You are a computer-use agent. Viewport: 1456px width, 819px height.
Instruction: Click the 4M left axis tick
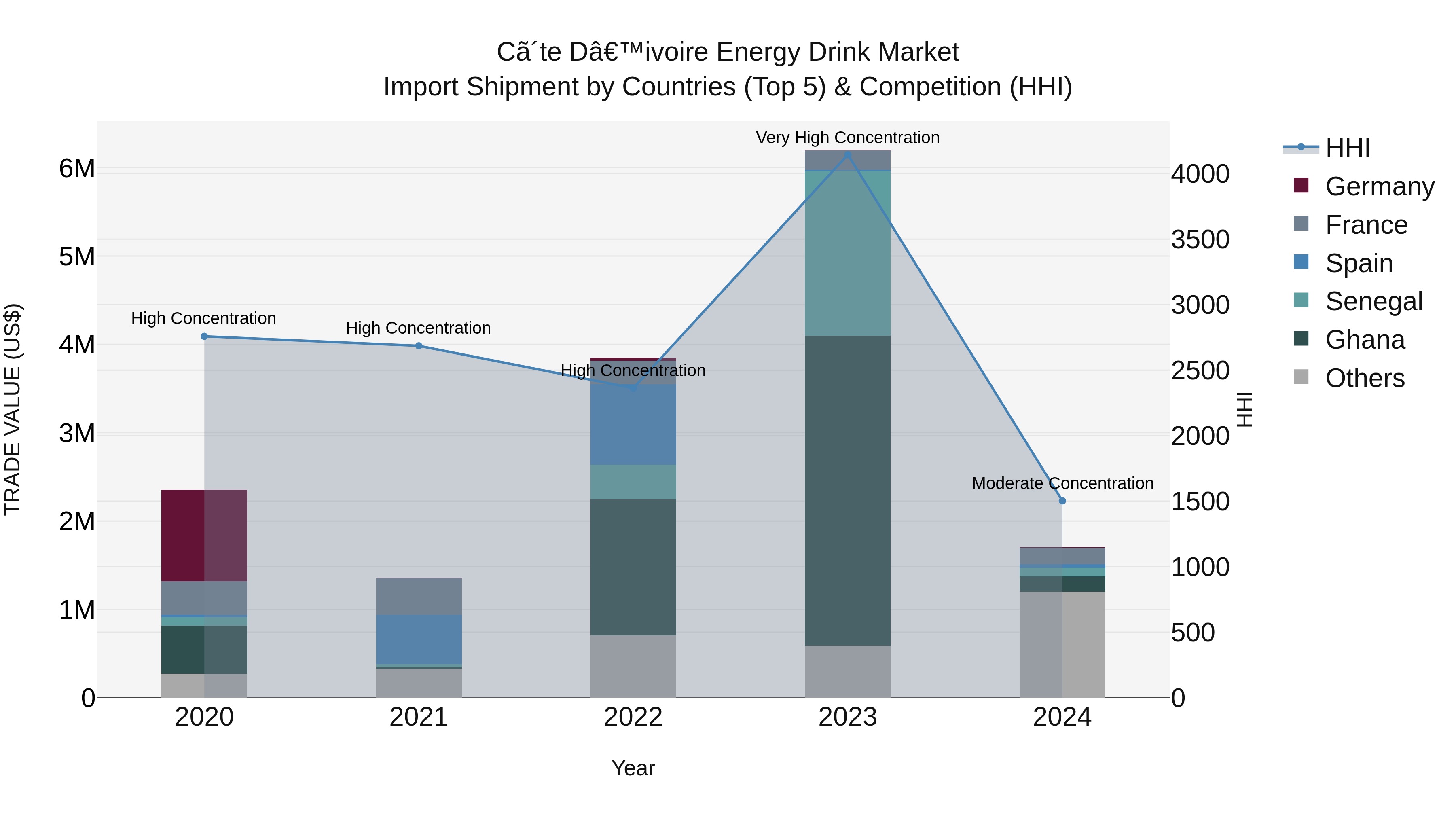point(77,345)
